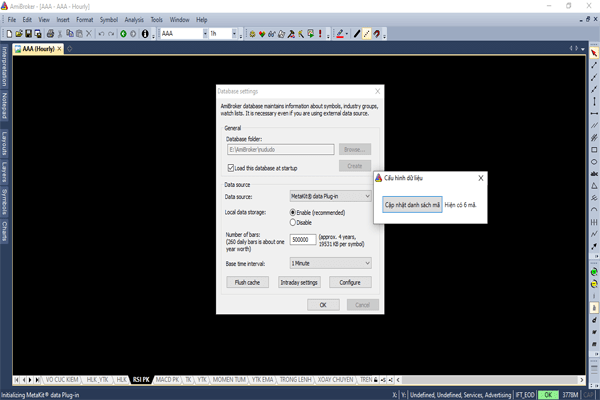Expand the 1h interval dropdown
Viewport: 600px width, 400px height.
coord(234,34)
